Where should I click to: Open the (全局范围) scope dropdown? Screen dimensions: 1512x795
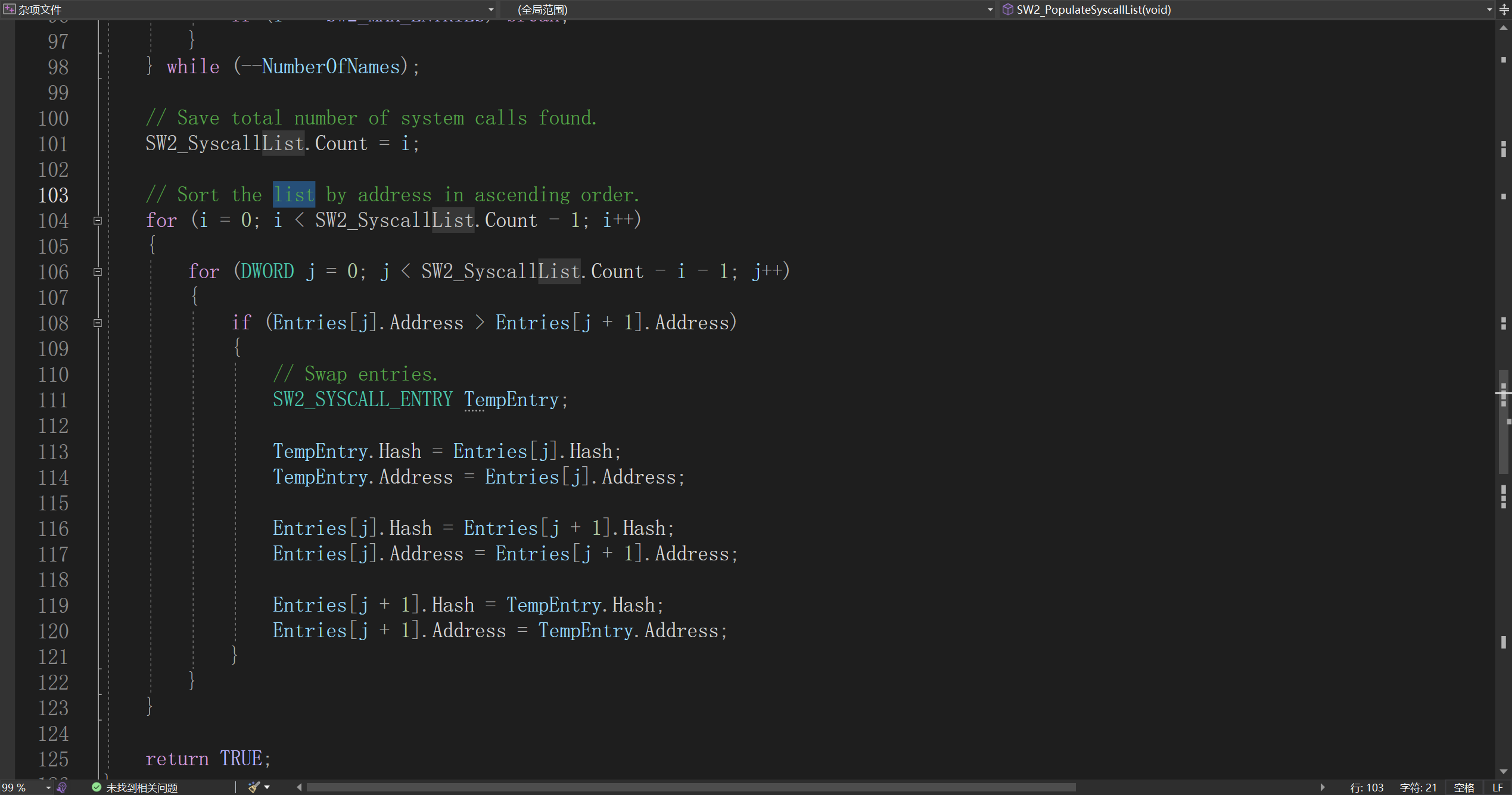990,10
